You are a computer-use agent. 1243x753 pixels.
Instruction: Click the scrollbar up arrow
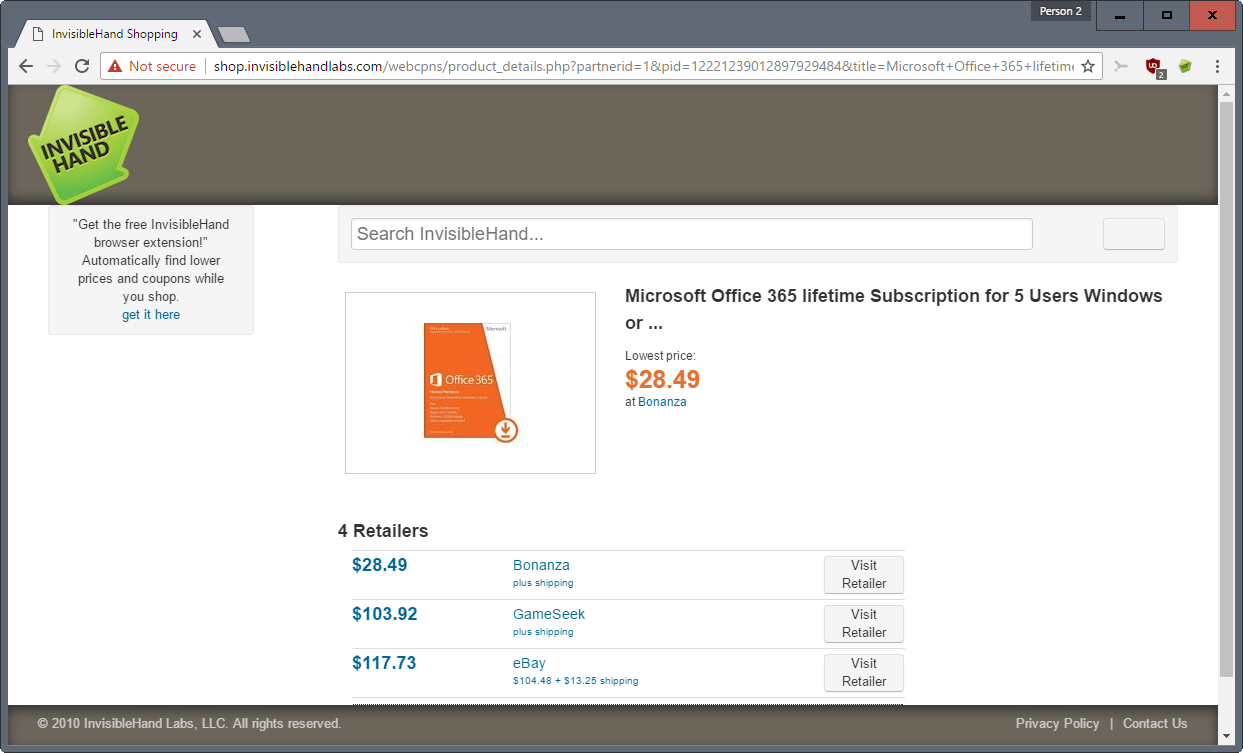pyautogui.click(x=1226, y=93)
